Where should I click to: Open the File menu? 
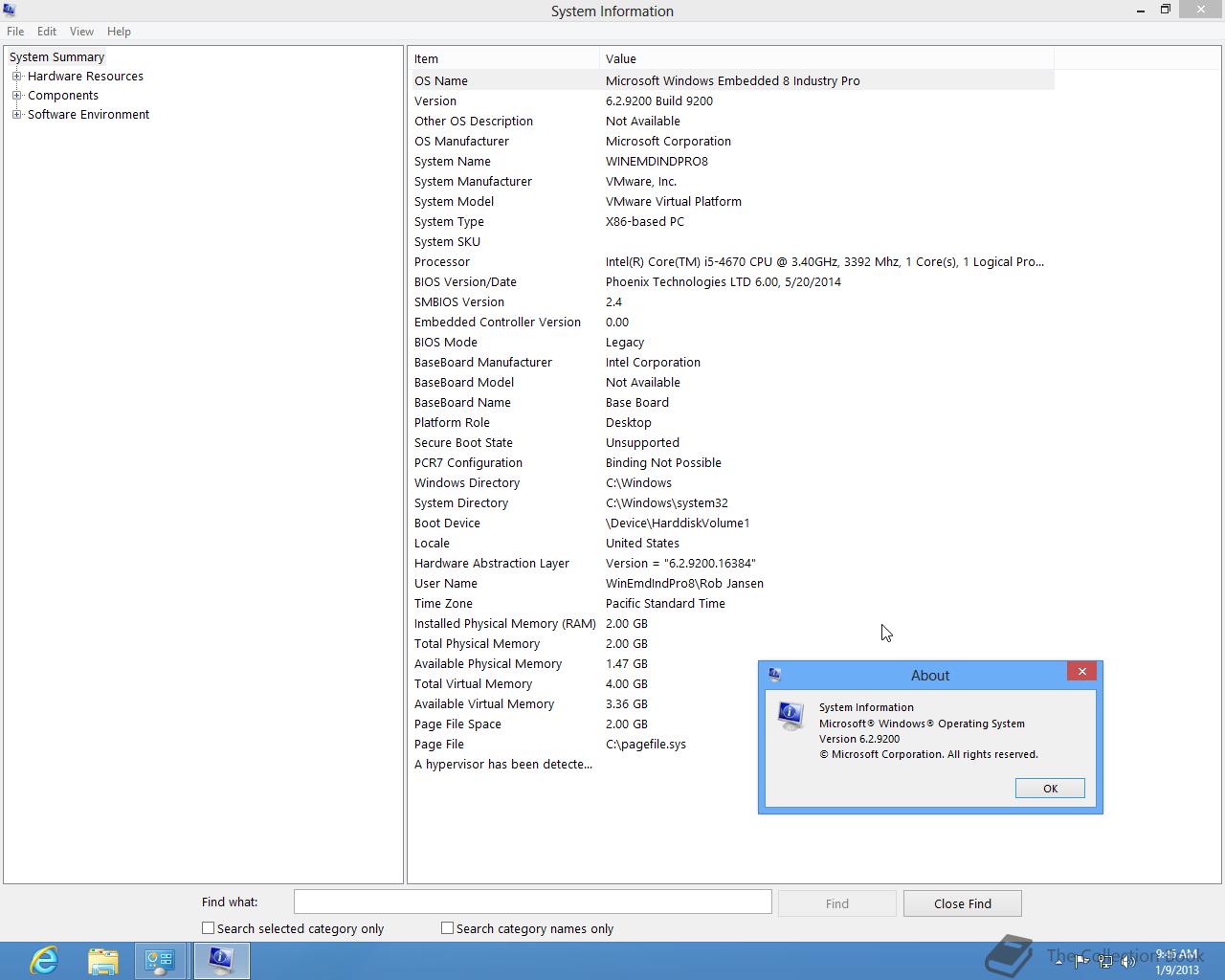(15, 31)
